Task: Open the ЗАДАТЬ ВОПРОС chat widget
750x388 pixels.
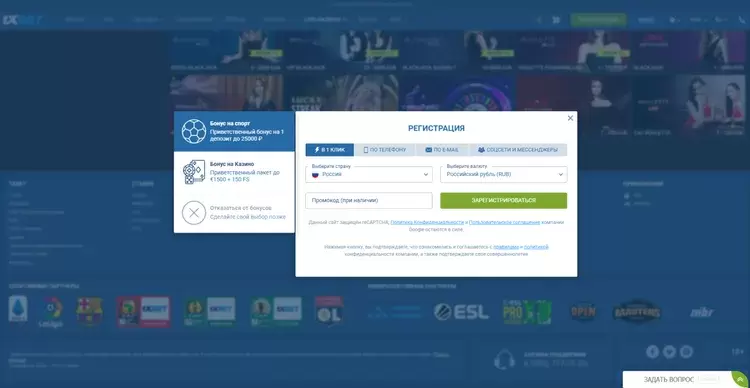Action: tap(685, 379)
